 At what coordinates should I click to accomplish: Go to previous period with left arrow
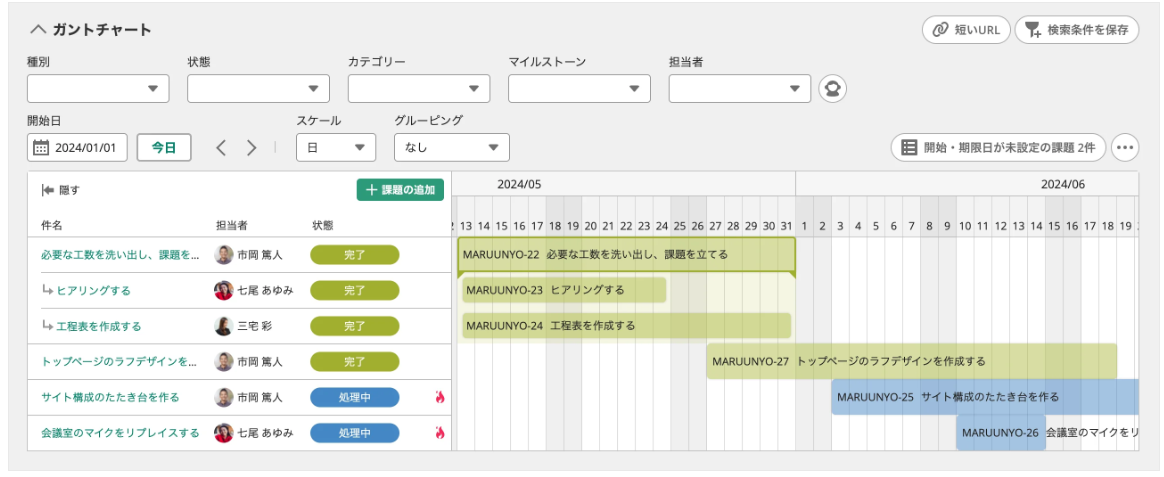[x=220, y=147]
